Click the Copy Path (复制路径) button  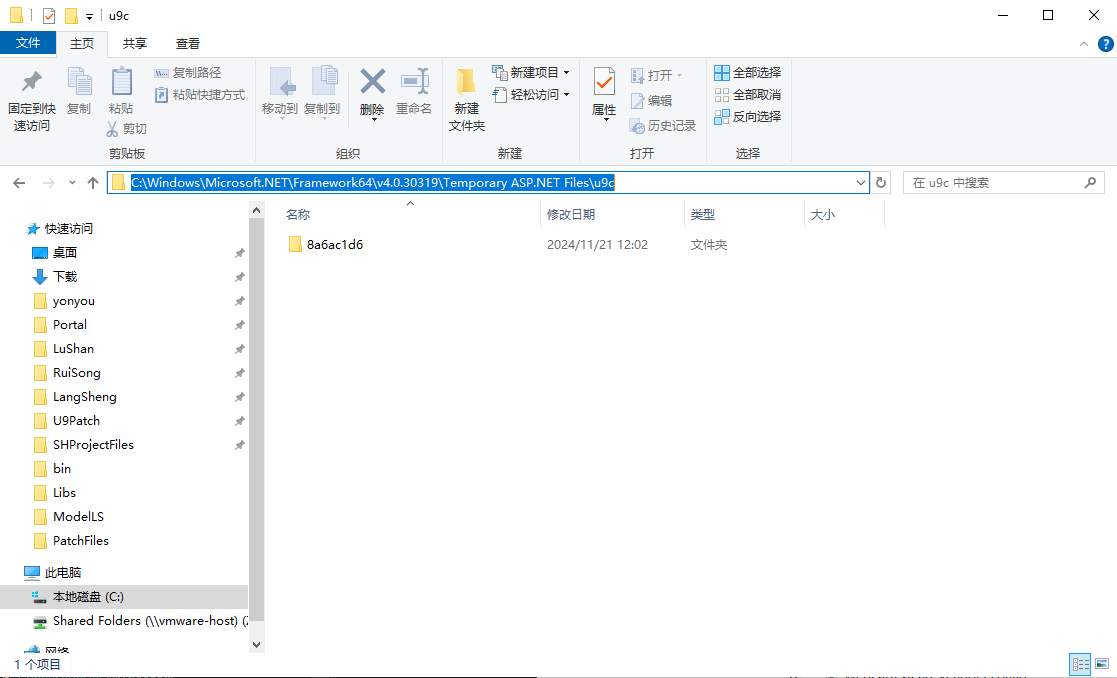click(x=188, y=73)
